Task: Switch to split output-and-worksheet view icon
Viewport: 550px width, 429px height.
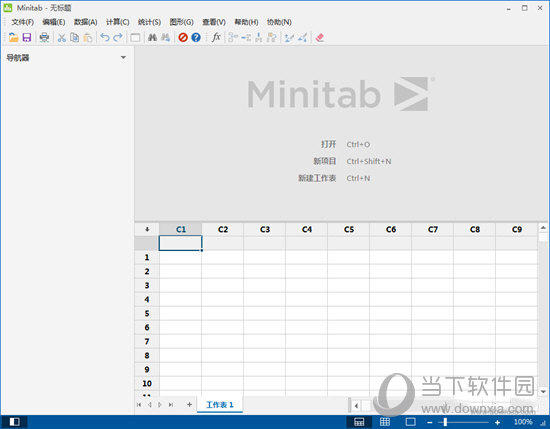Action: point(359,422)
